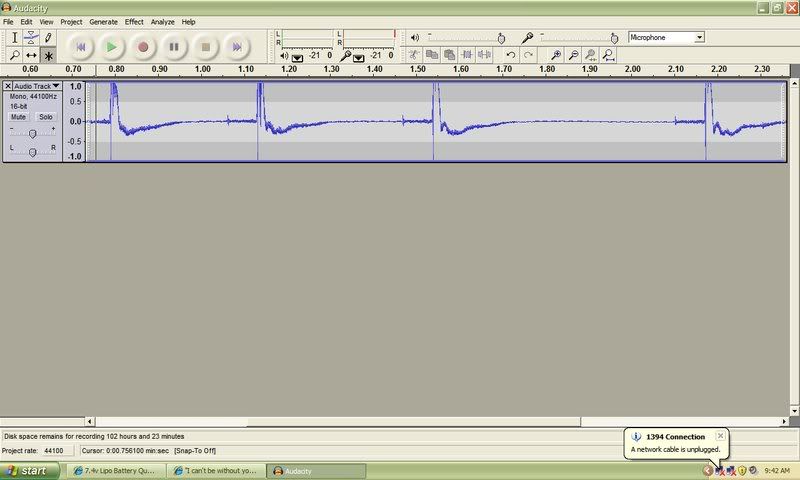The width and height of the screenshot is (800, 480).
Task: Click the Audacity taskbar button
Action: pos(317,471)
